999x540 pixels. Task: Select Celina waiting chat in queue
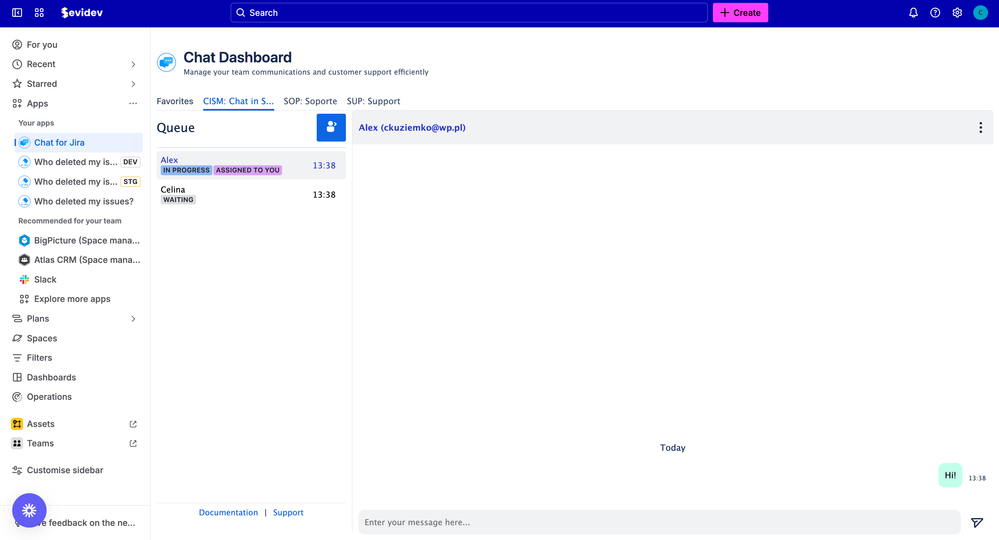click(x=251, y=194)
